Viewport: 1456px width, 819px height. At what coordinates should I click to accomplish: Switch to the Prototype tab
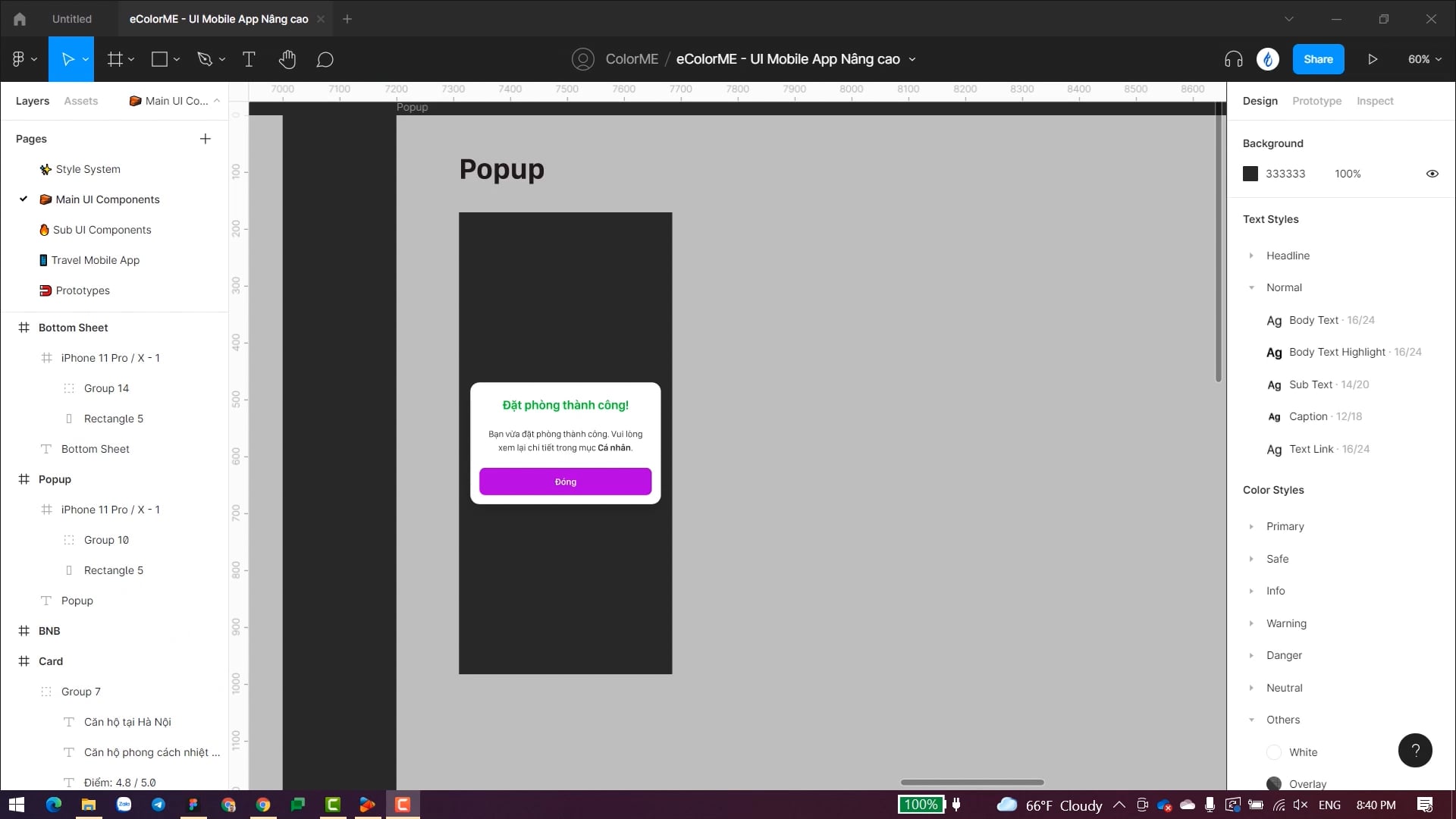[1316, 101]
